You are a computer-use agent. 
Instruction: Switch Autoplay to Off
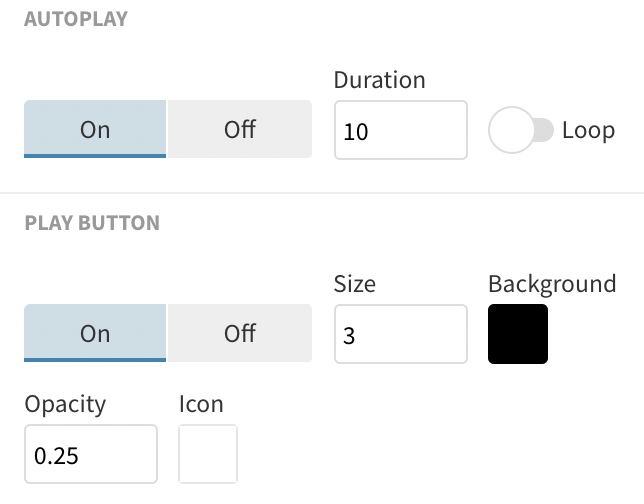[239, 129]
